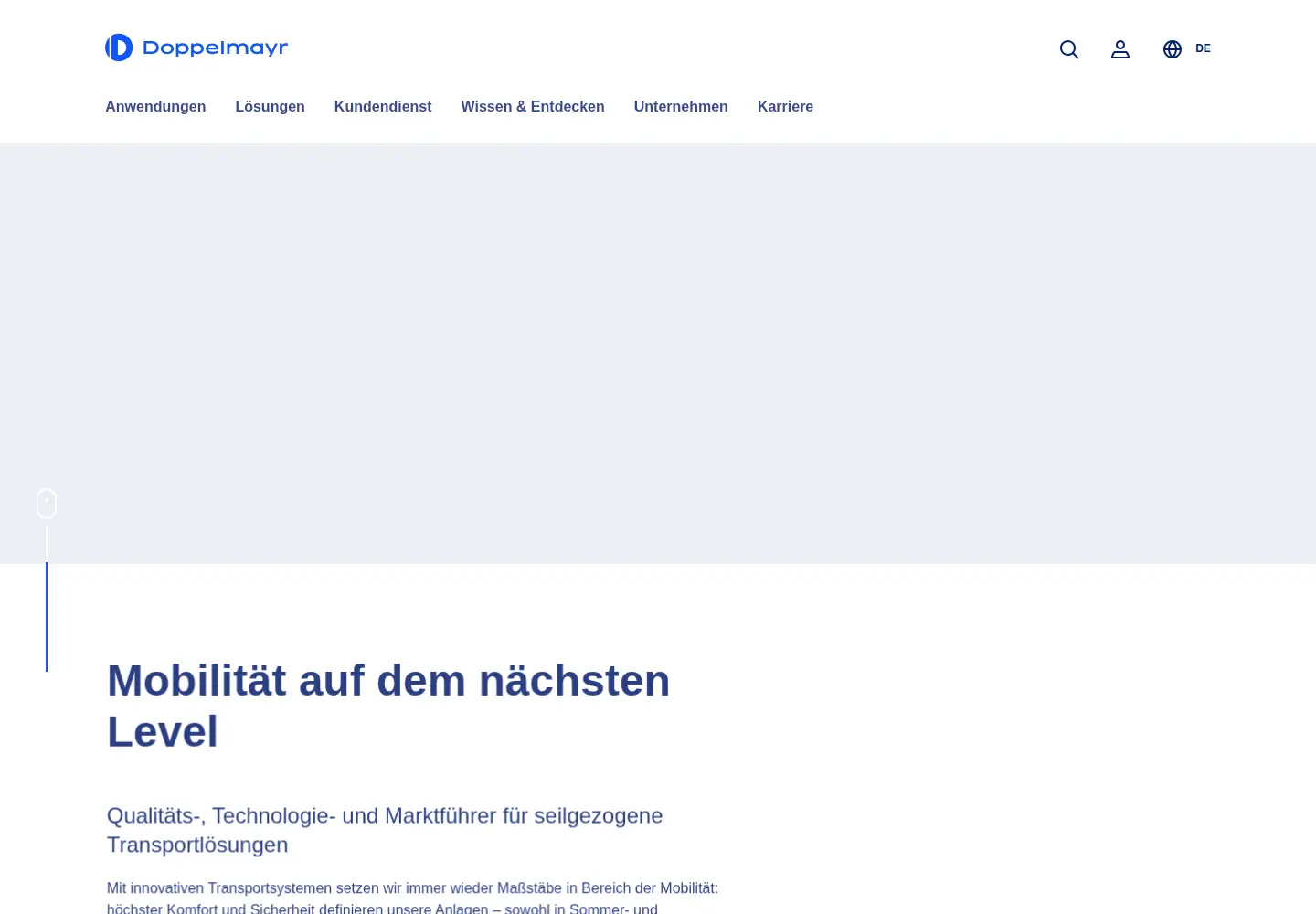Click the paragraph starting Mit innovativen Transportsystemen
The height and width of the screenshot is (914, 1316).
[412, 898]
